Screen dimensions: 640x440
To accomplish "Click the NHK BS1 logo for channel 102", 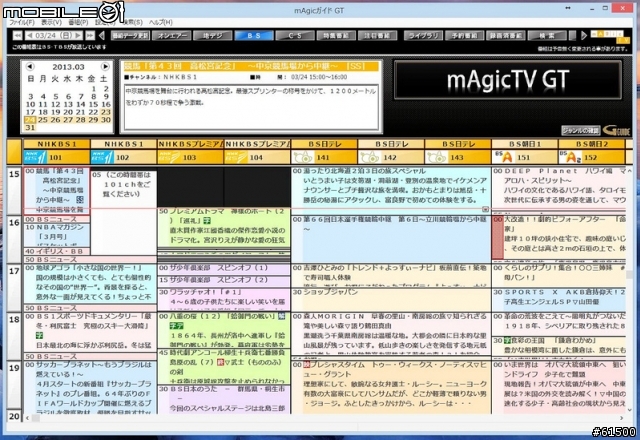I will [102, 157].
